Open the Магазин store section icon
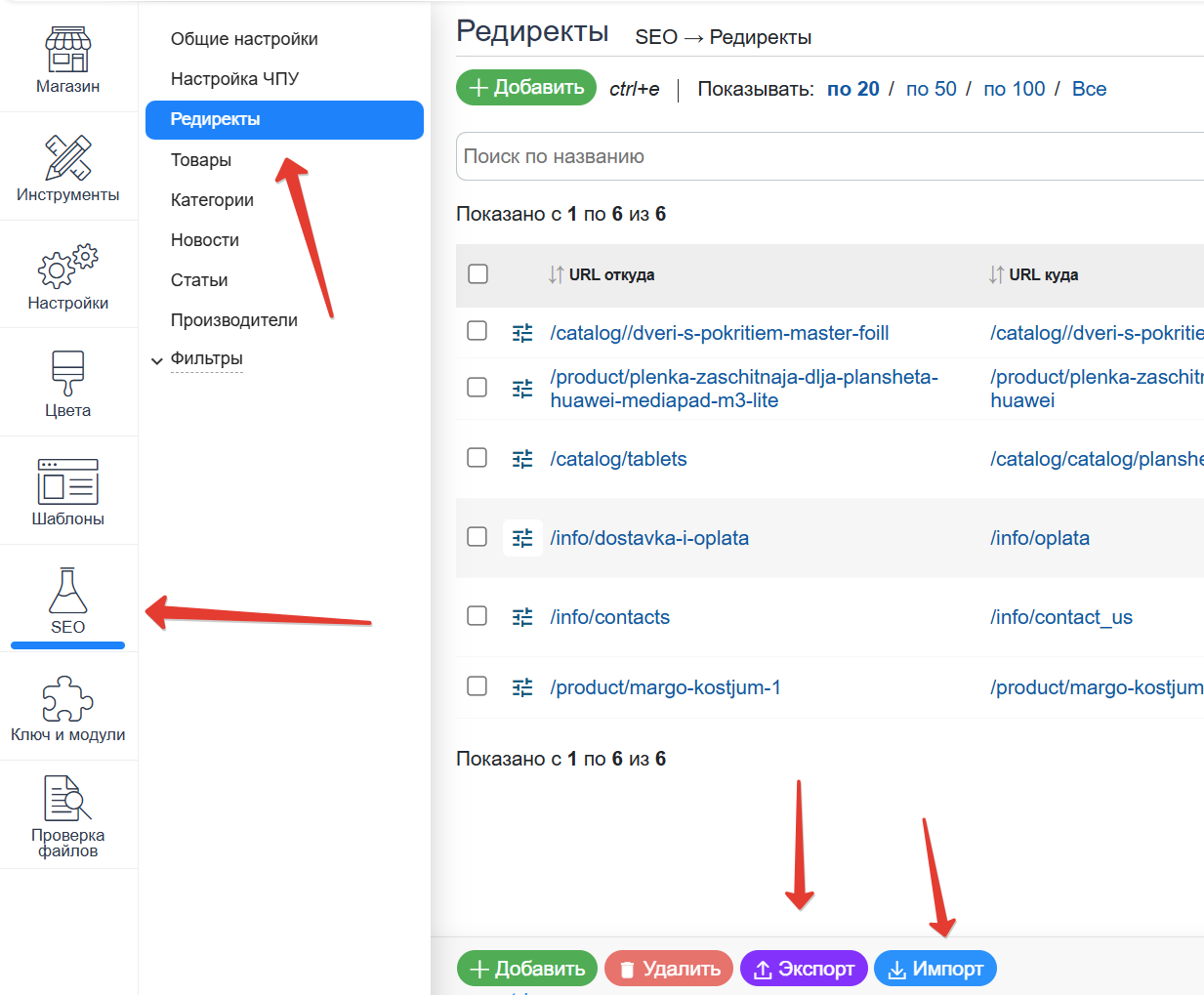1204x995 pixels. click(67, 51)
